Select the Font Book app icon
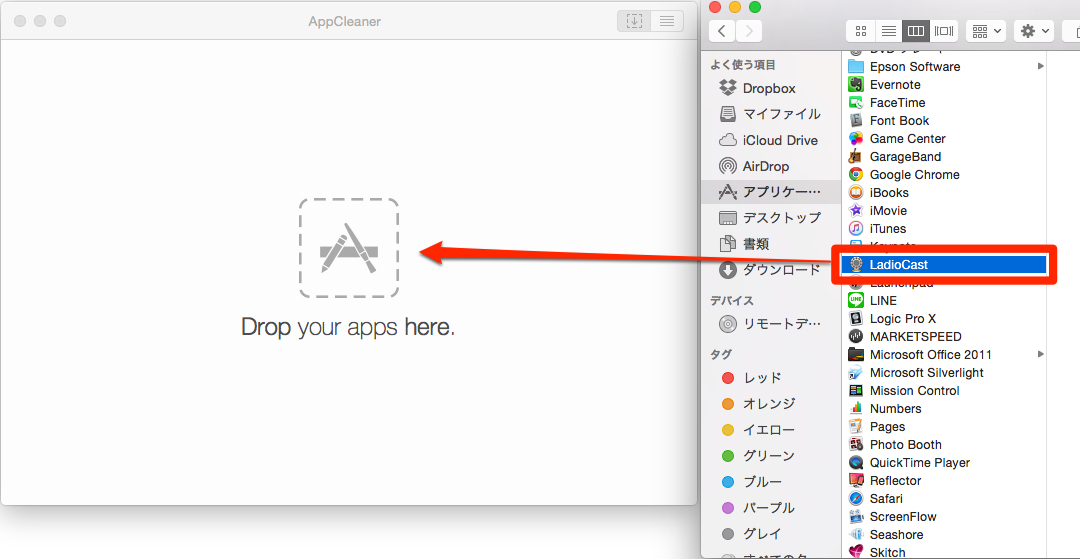Screen dimensions: 1080x559 point(856,120)
